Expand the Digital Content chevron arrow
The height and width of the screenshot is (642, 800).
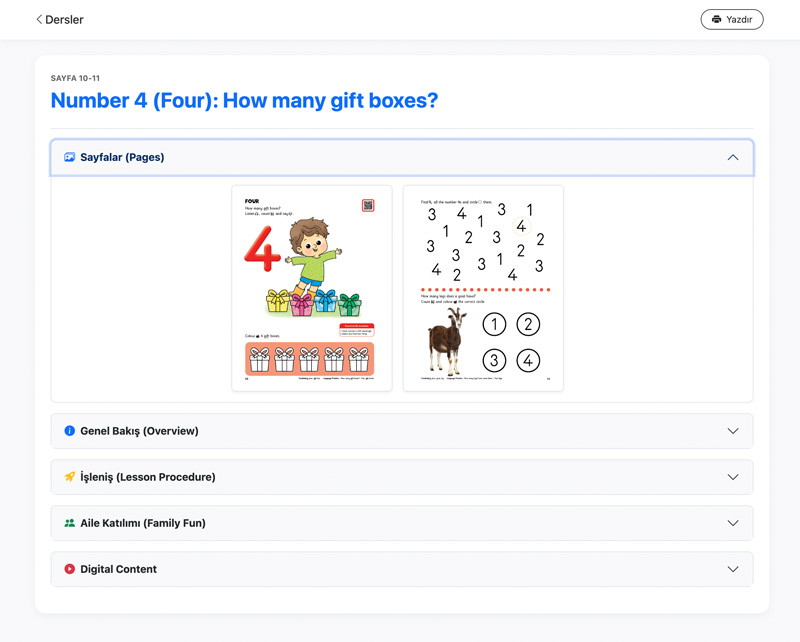point(733,569)
